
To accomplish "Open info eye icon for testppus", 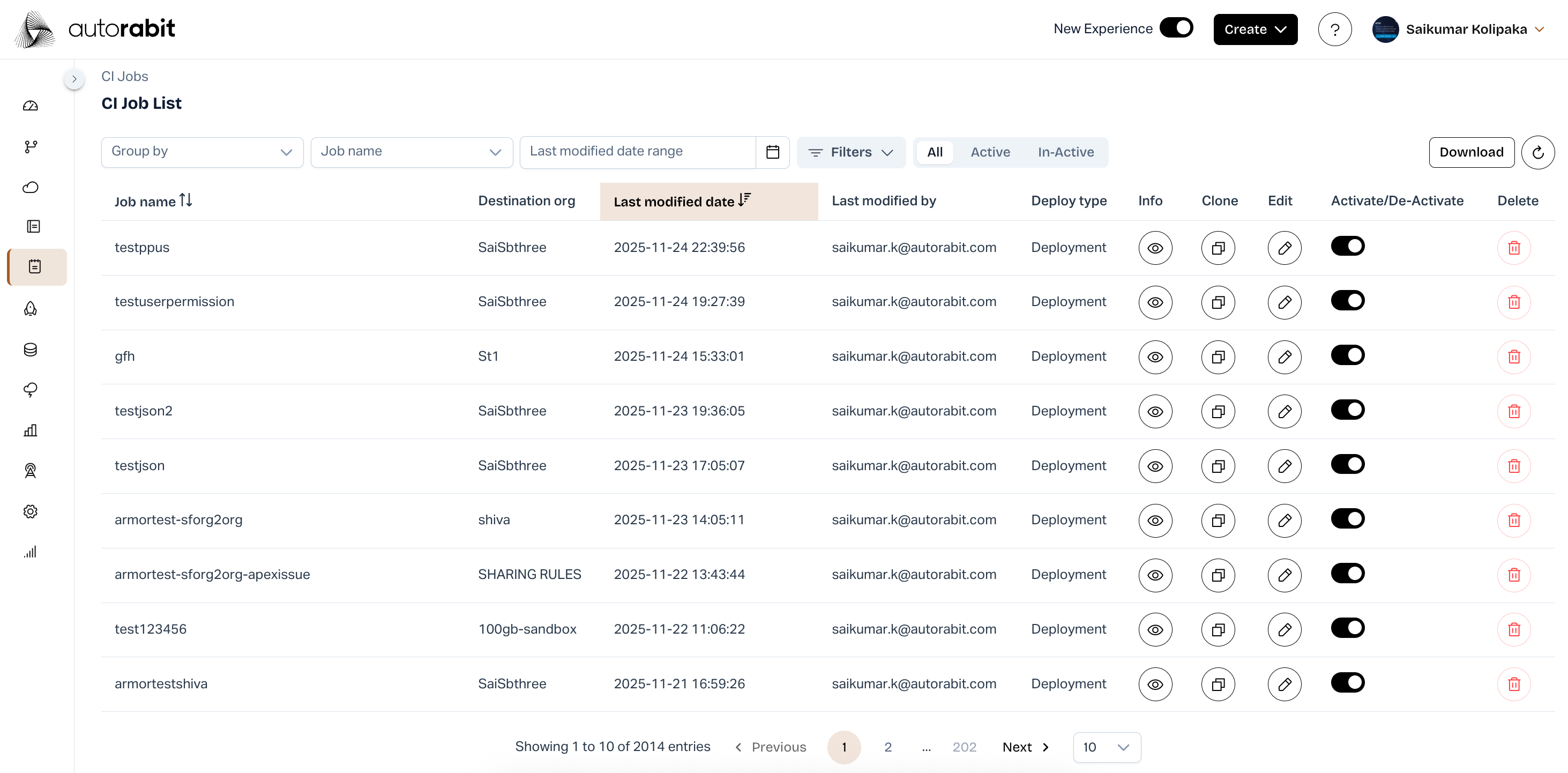I will 1155,248.
